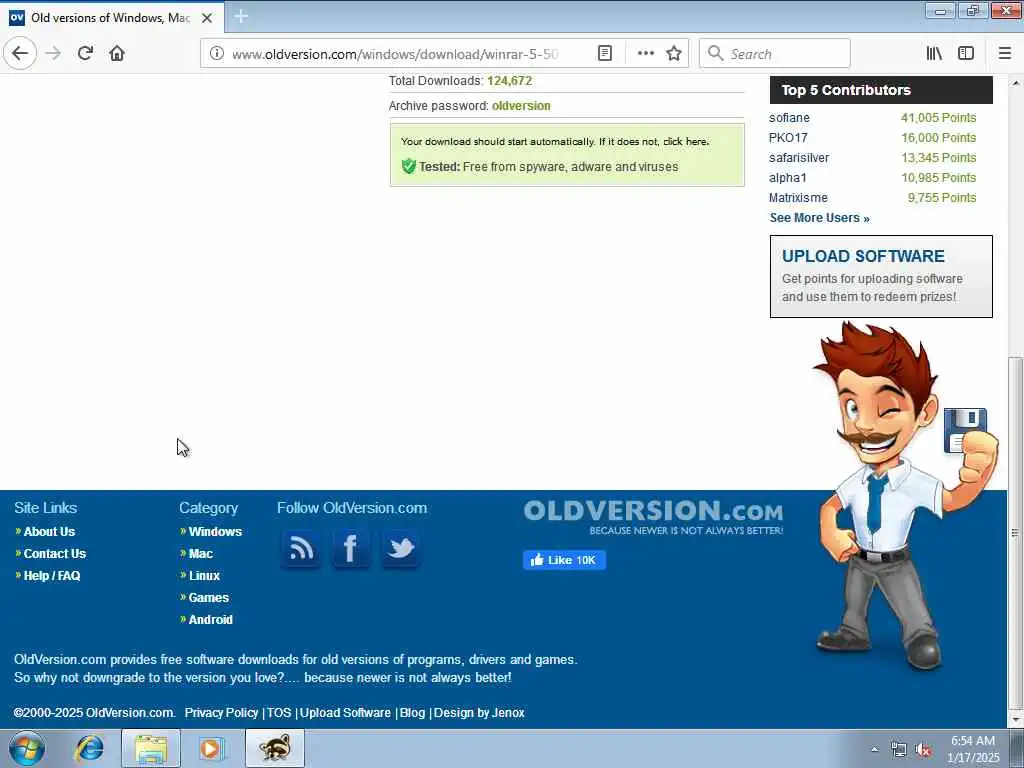Open the Blog footer link
The height and width of the screenshot is (768, 1024).
point(412,713)
